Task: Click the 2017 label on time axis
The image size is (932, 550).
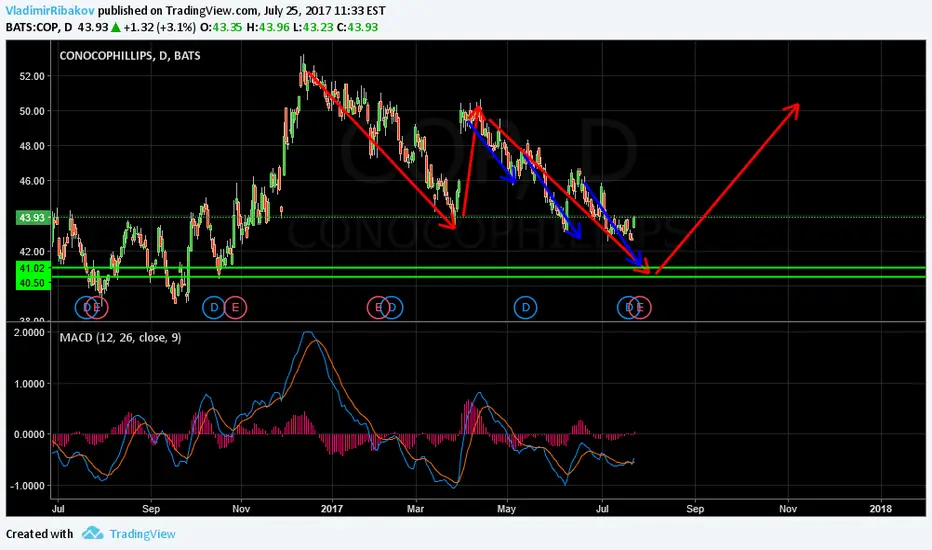Action: [x=331, y=509]
